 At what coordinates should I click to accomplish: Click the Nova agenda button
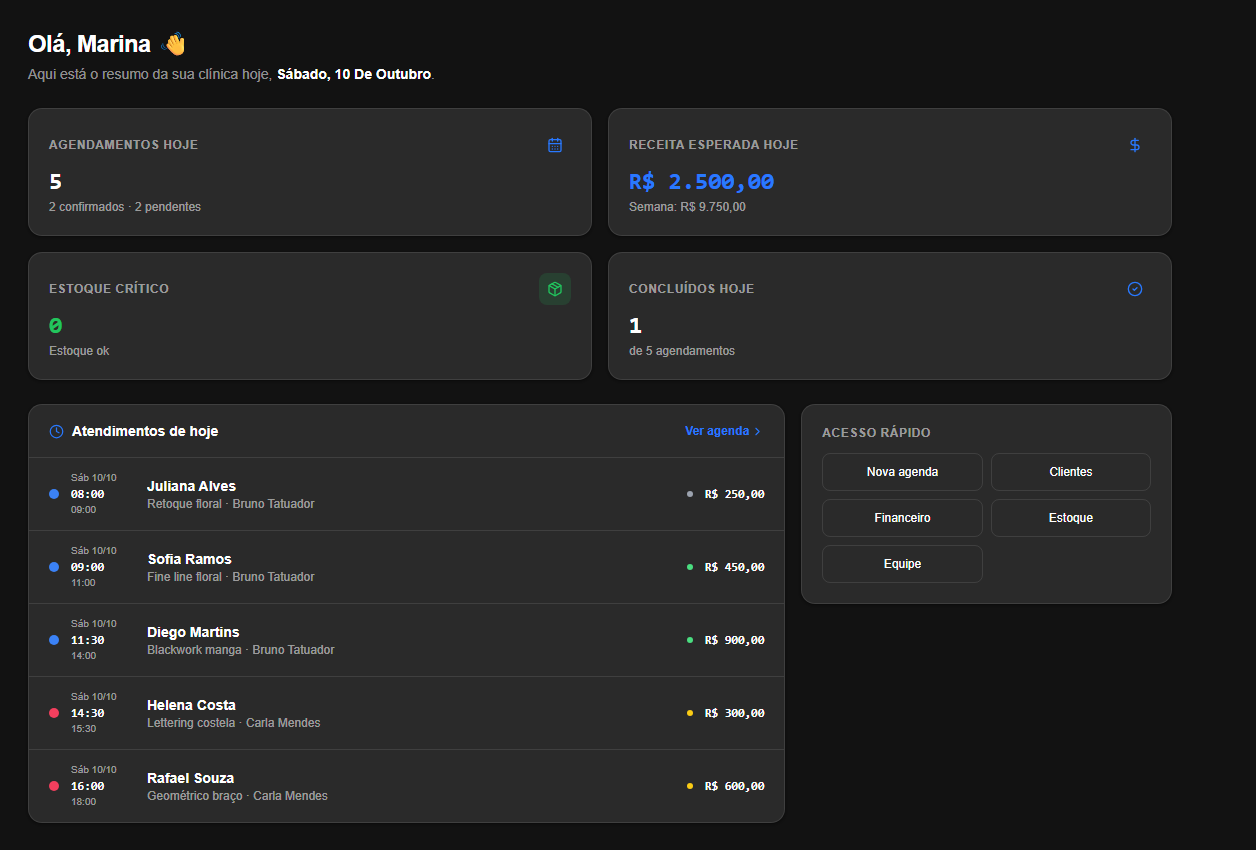coord(902,472)
